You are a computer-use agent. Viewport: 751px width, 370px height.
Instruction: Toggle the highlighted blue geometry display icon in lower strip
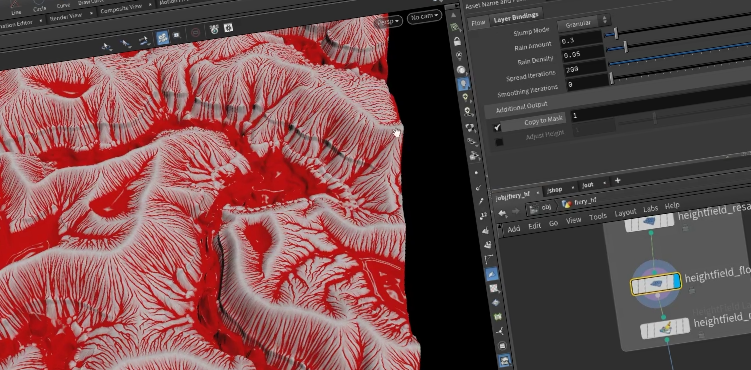492,274
